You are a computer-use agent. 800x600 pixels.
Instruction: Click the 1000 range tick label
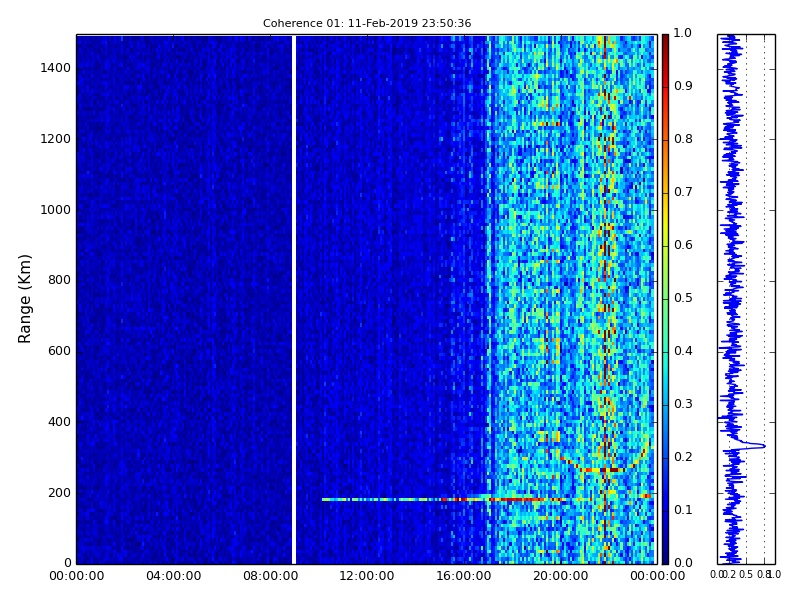(56, 210)
